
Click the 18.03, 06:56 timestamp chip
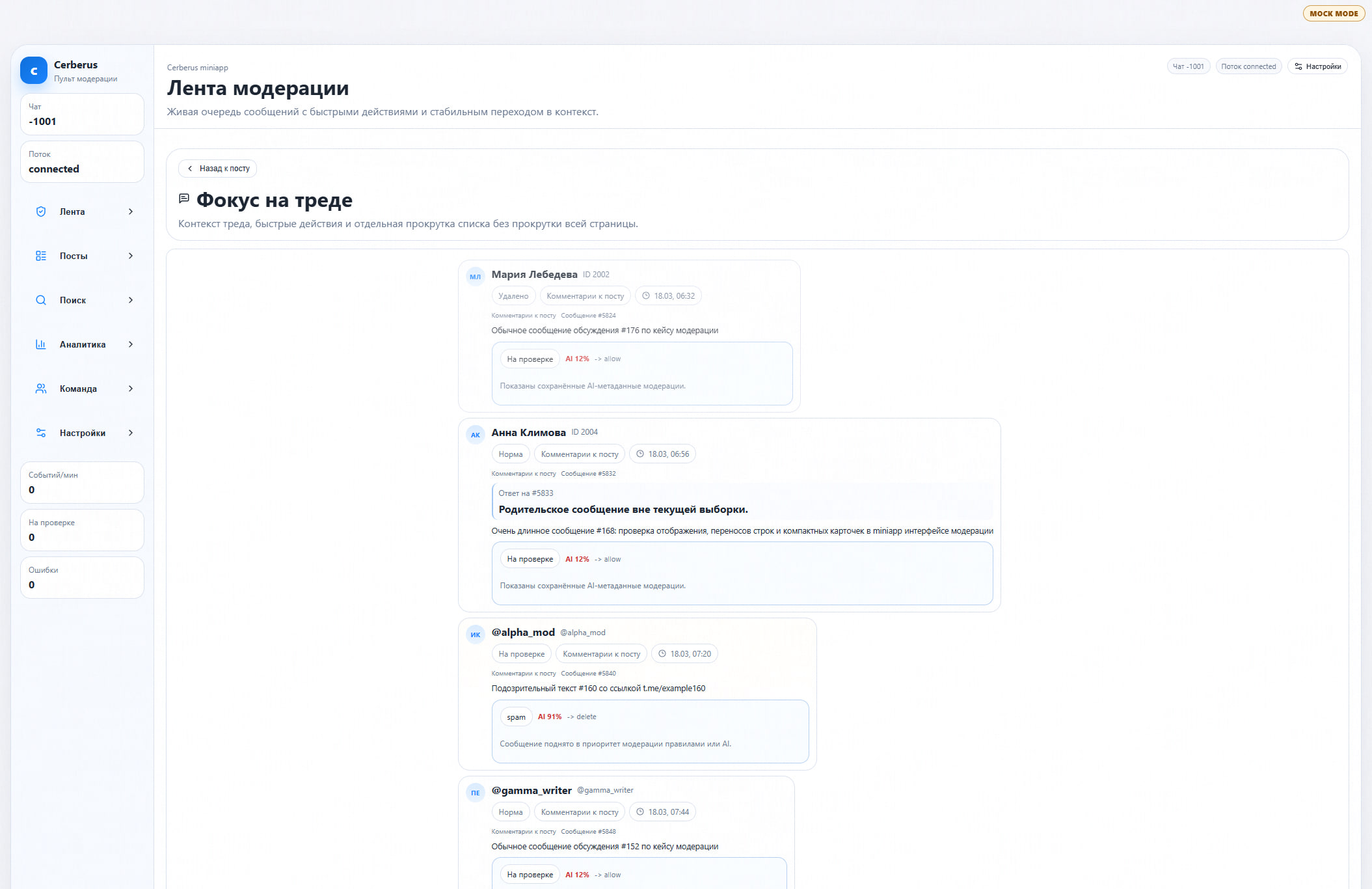[662, 454]
